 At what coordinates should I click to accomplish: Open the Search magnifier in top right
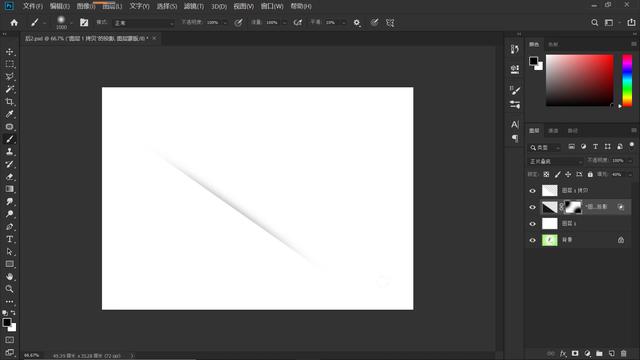(x=595, y=23)
